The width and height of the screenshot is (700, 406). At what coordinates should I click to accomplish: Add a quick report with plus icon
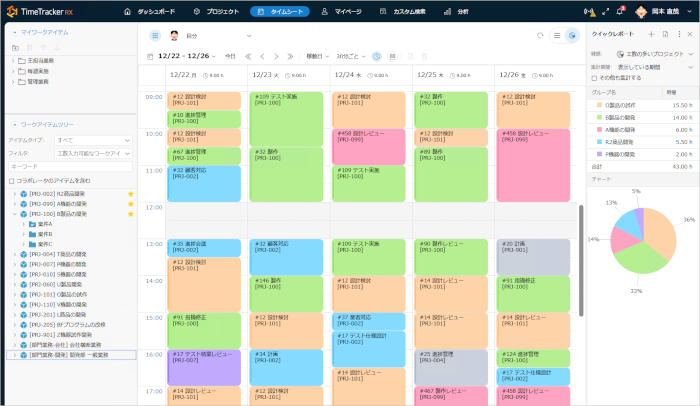coord(651,34)
